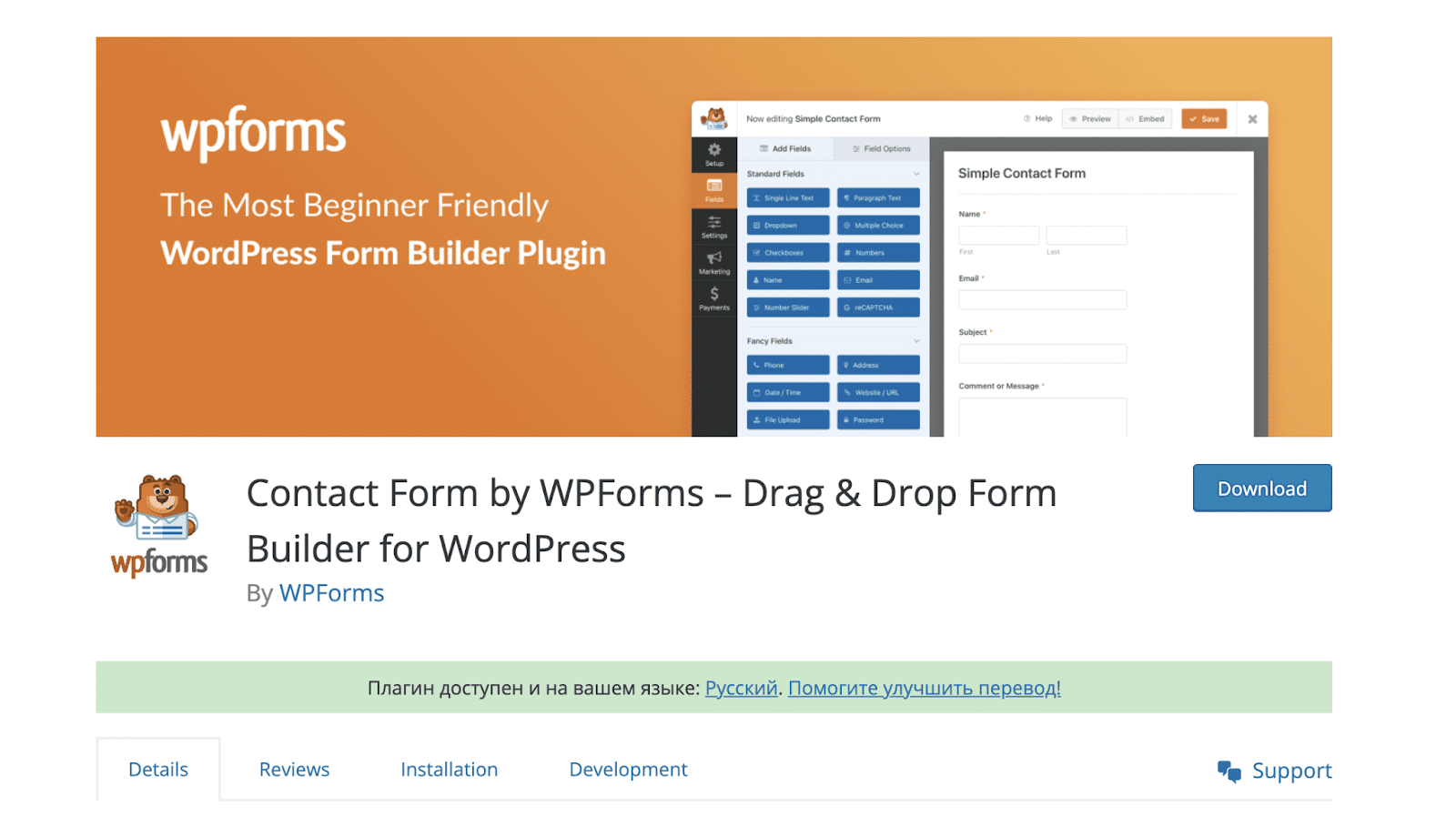Click the Русский language link
Viewport: 1456px width, 827px height.
[x=742, y=688]
